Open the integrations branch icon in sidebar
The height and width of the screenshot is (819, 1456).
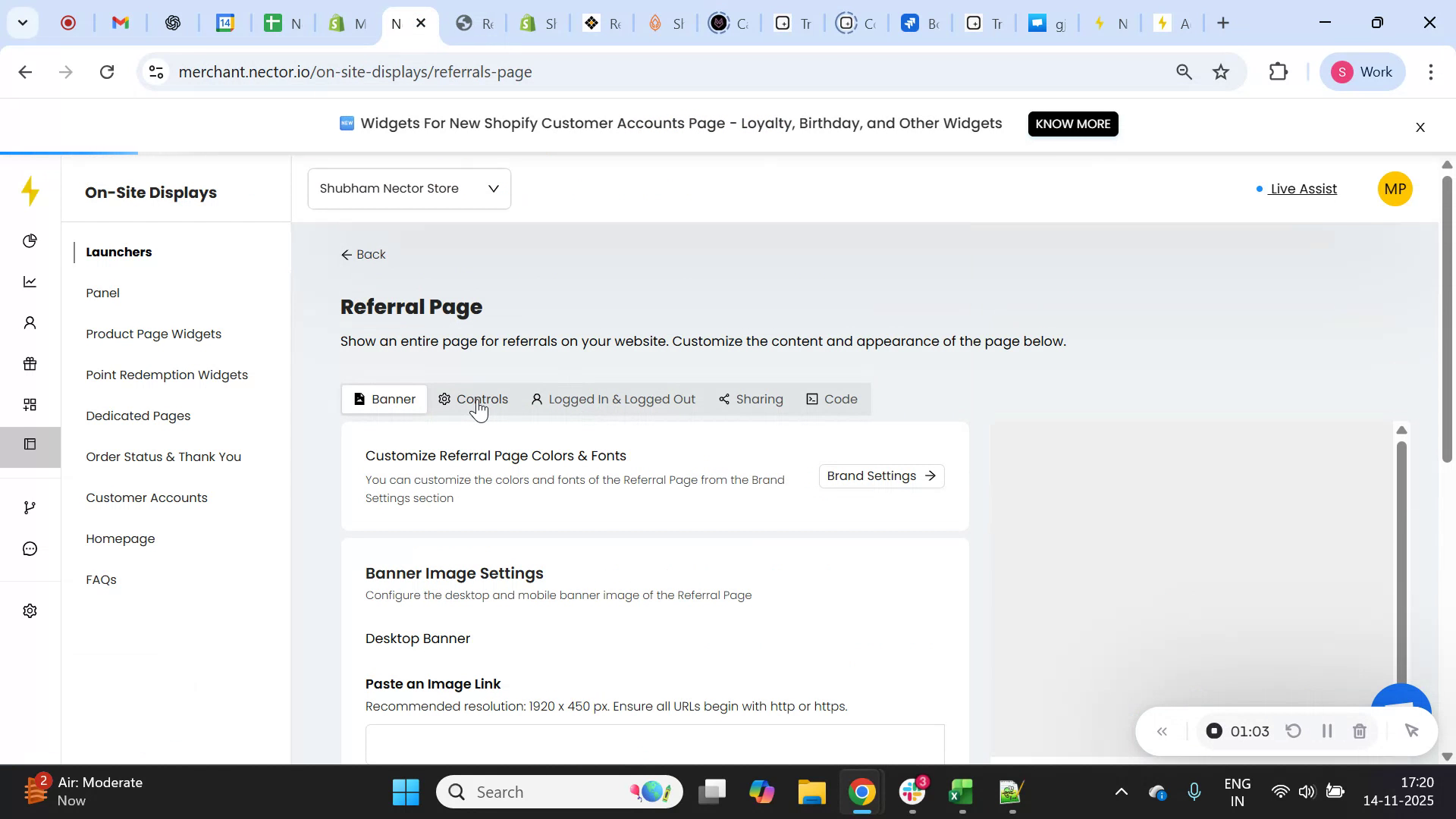click(x=30, y=507)
